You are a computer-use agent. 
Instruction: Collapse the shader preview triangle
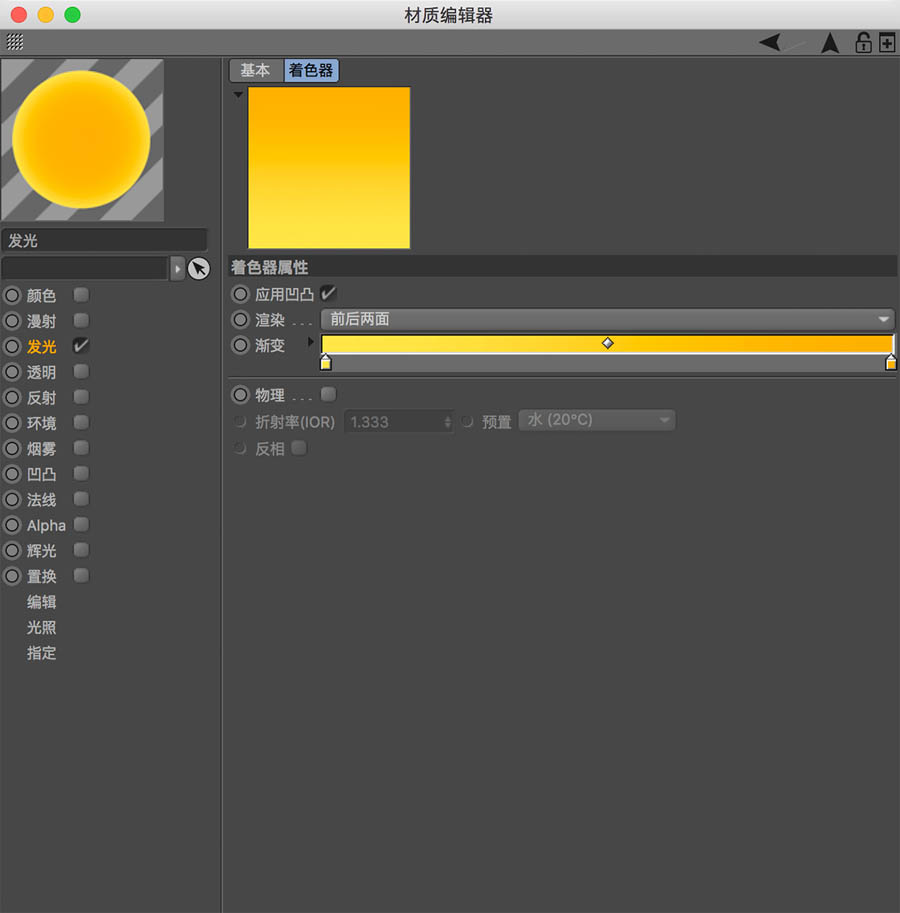(238, 95)
